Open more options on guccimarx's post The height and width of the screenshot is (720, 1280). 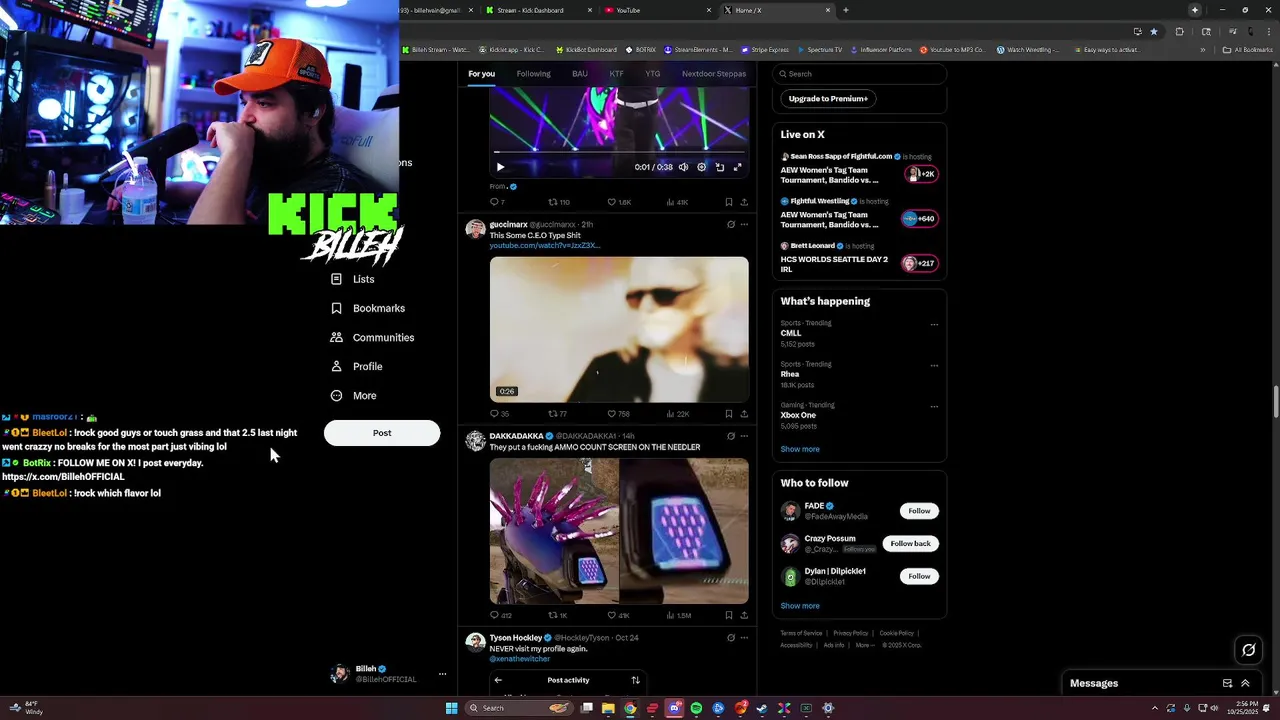pos(744,225)
